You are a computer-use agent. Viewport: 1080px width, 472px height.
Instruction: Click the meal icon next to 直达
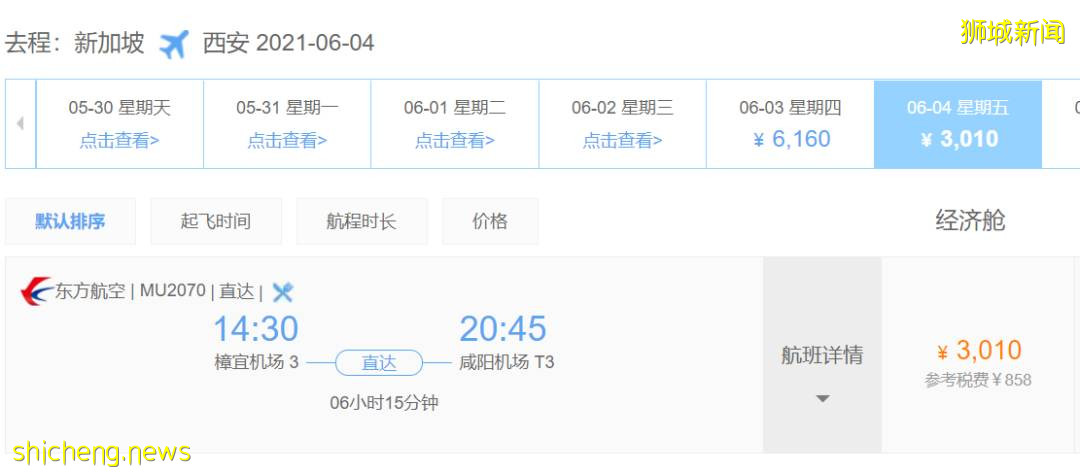coord(282,292)
